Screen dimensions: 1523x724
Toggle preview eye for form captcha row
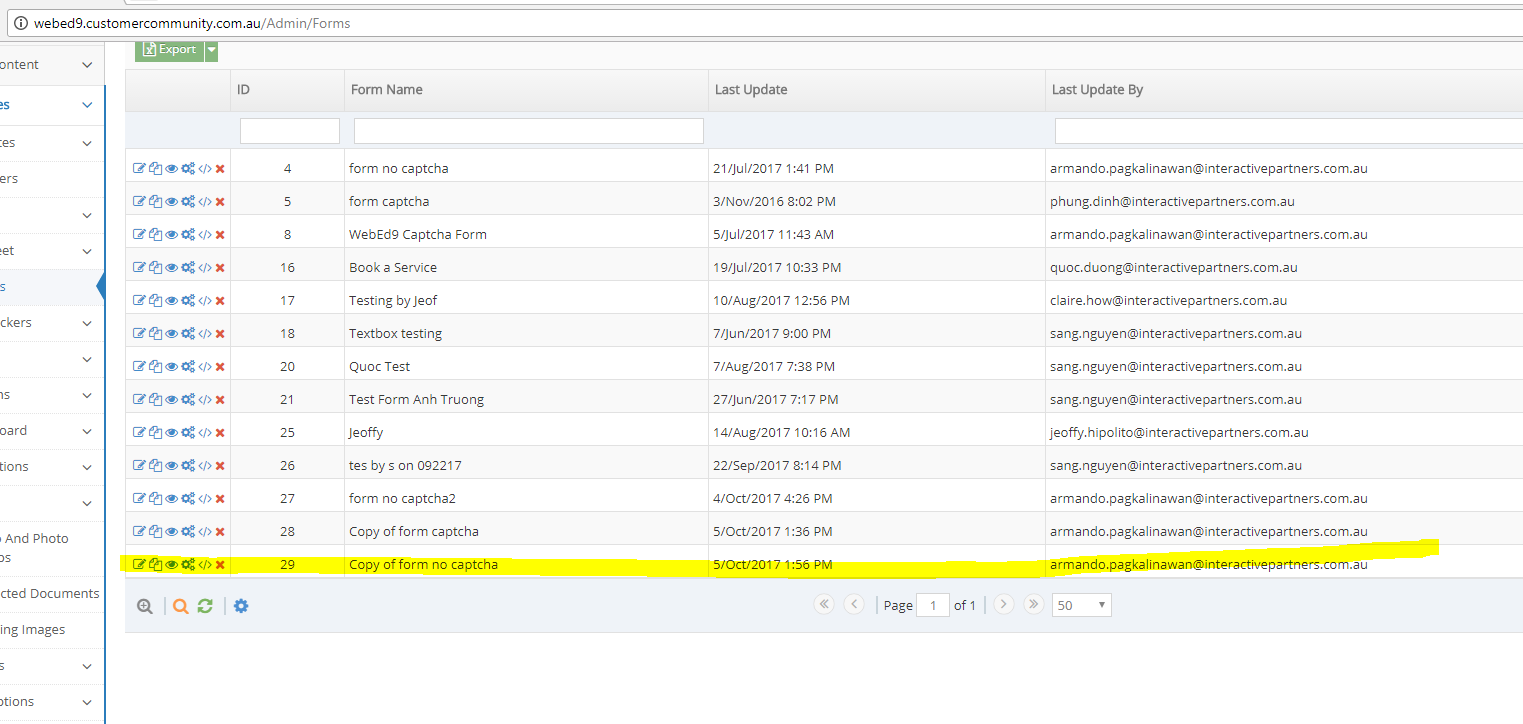(x=171, y=202)
